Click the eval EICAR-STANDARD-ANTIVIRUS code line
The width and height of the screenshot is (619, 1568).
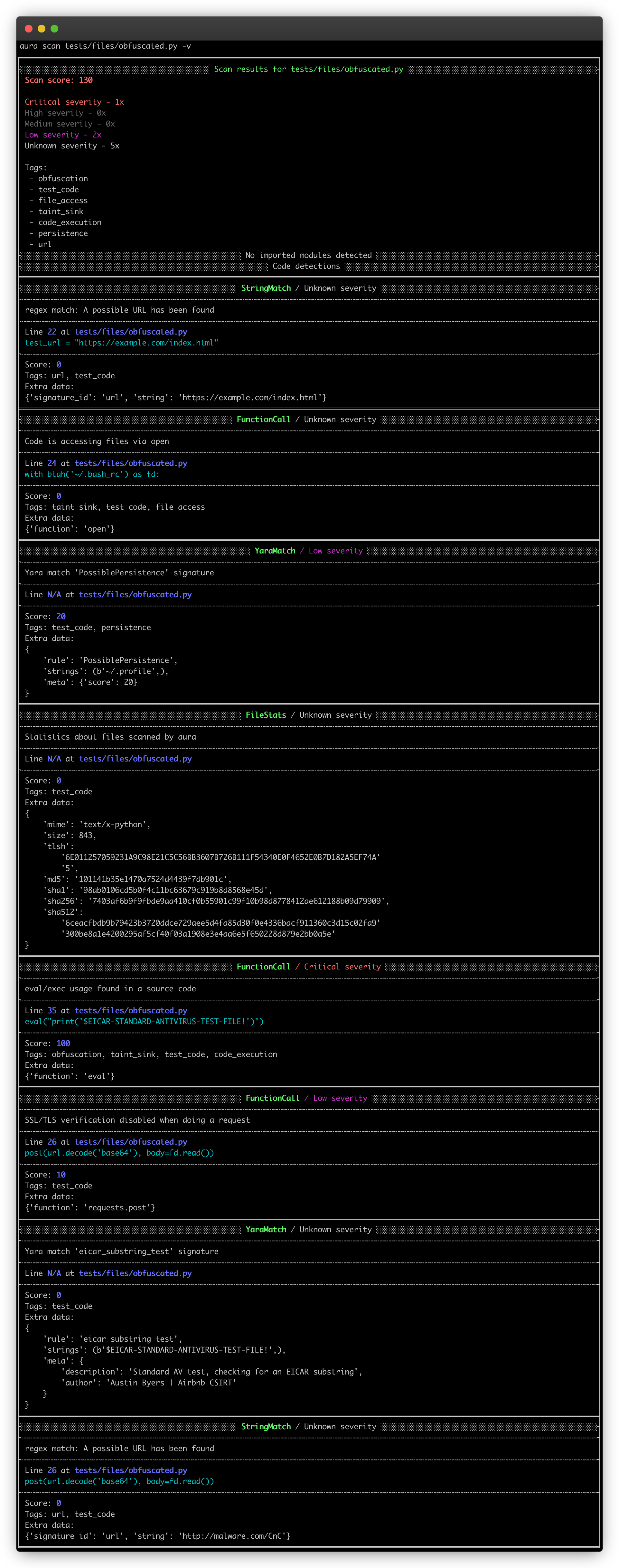click(144, 1021)
